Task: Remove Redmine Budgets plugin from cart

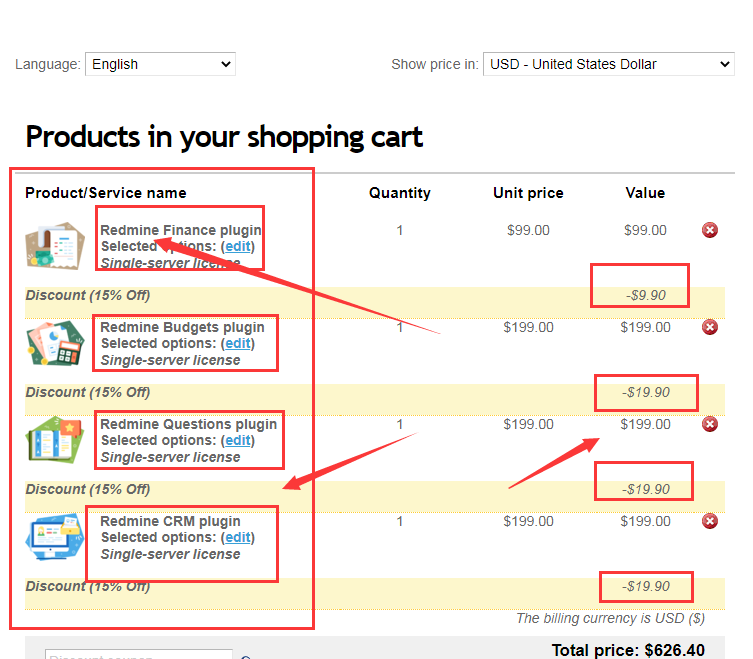Action: [x=710, y=327]
